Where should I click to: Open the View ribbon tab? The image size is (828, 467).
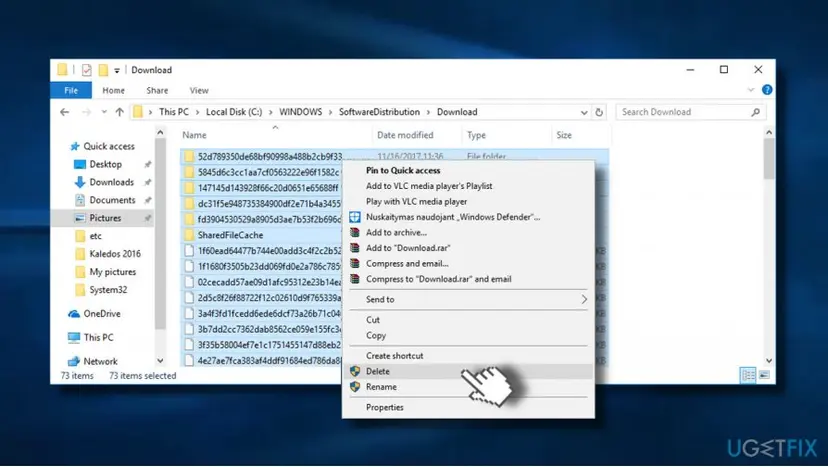199,90
